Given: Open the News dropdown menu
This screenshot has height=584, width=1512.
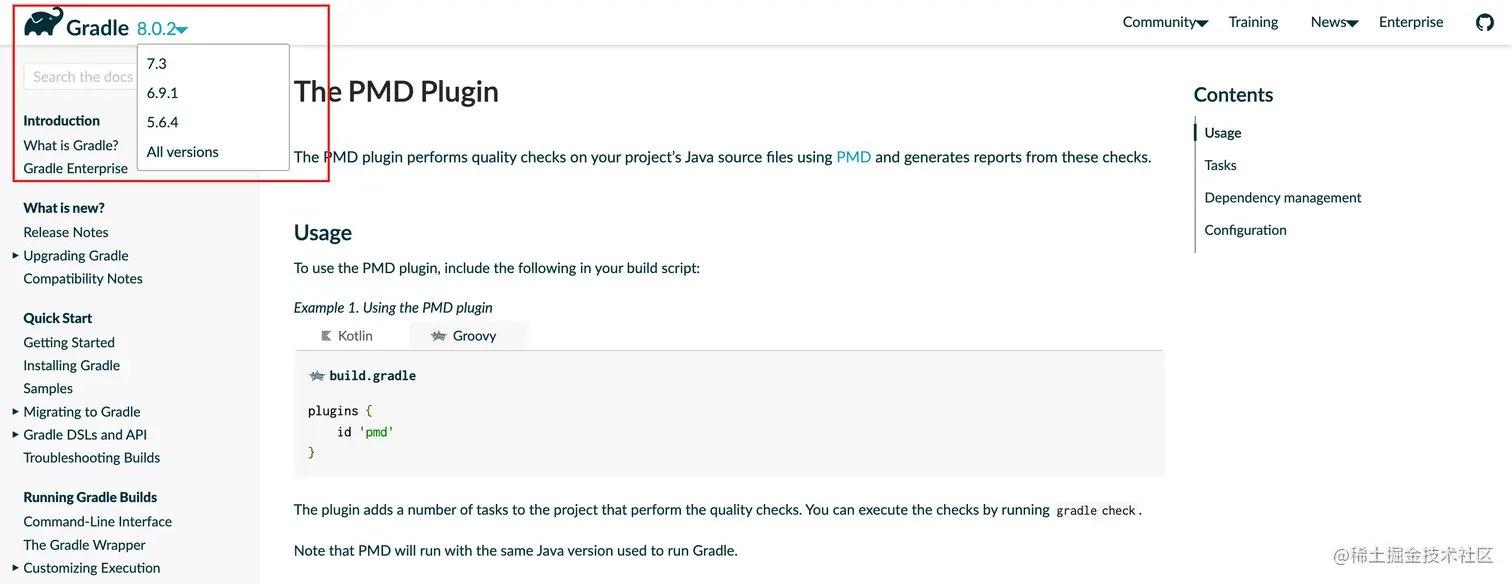Looking at the screenshot, I should tap(1334, 22).
